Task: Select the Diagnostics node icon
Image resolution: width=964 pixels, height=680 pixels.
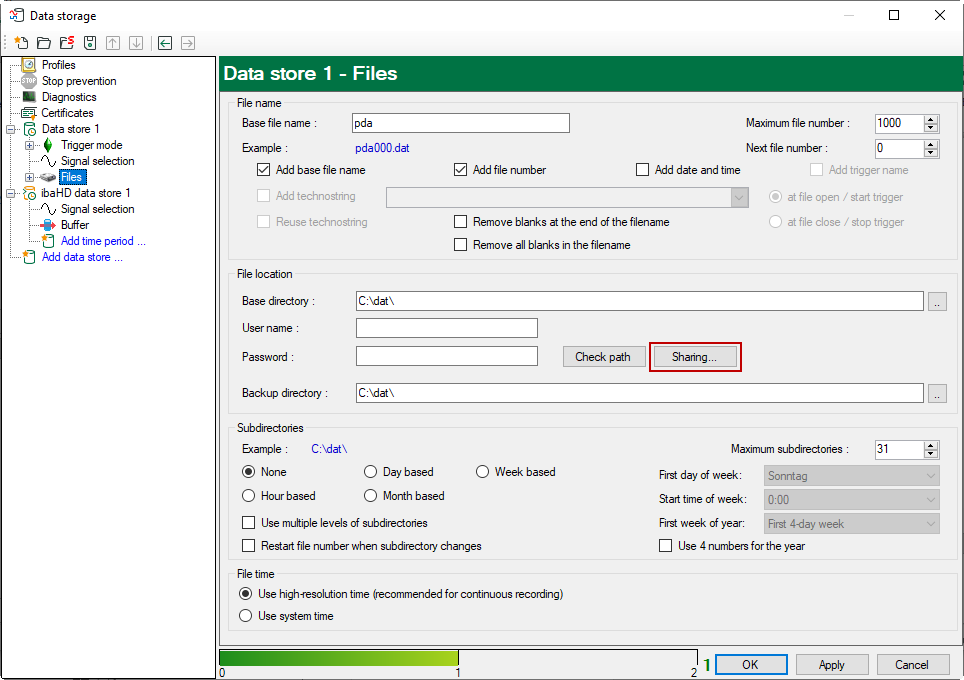Action: 29,97
